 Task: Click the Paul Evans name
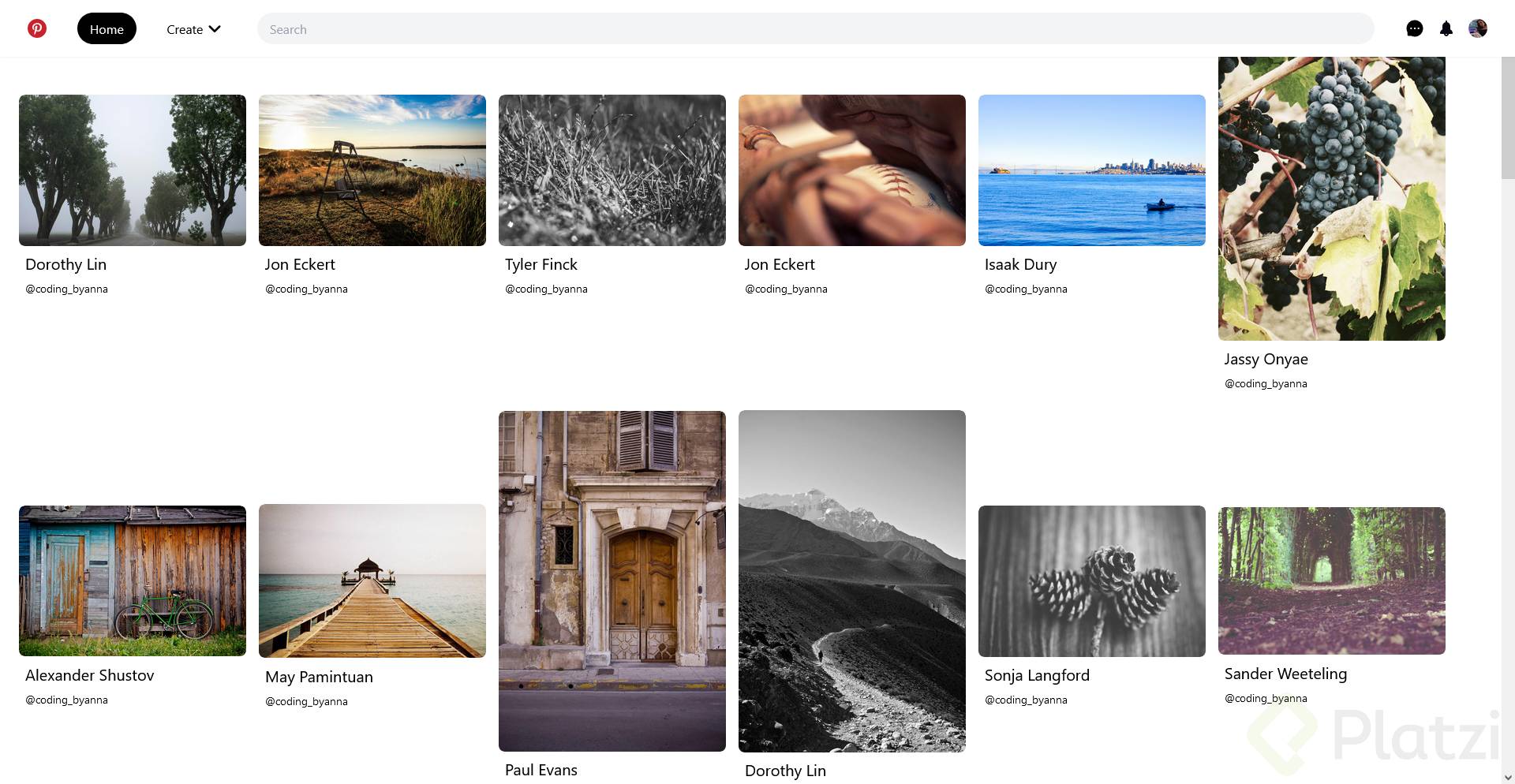coord(541,771)
